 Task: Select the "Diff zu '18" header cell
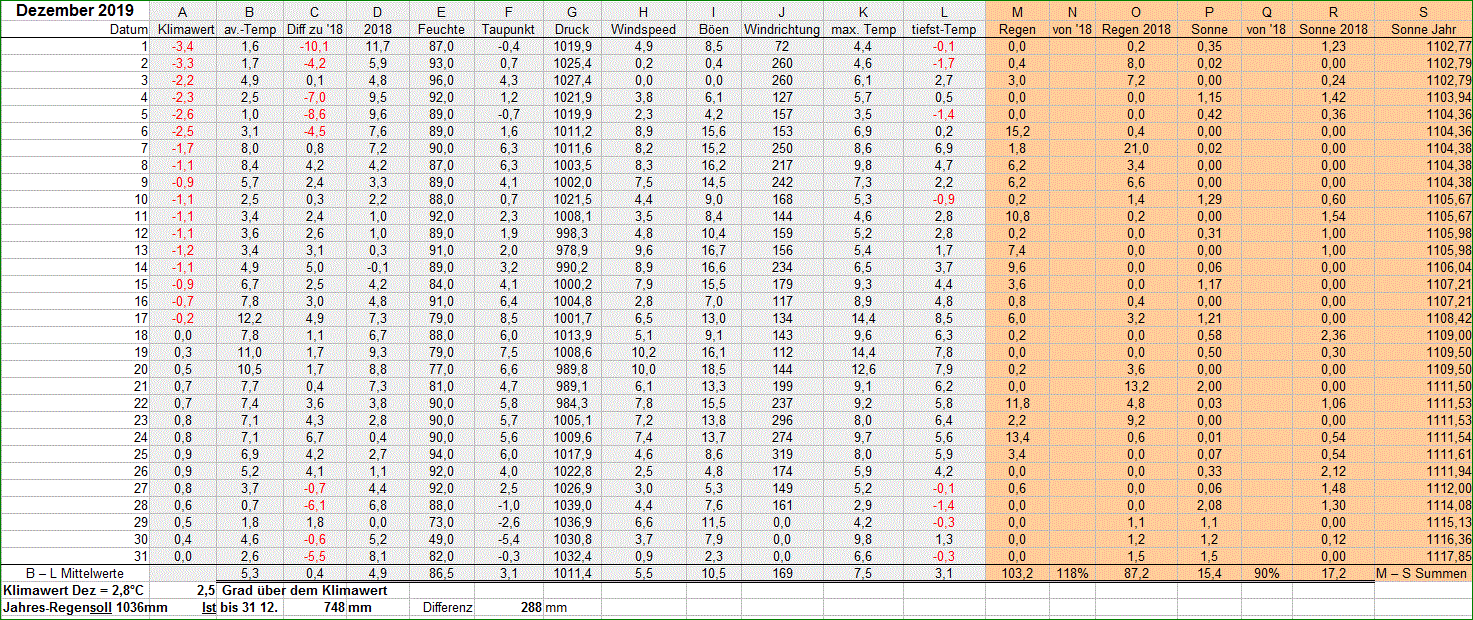(x=314, y=30)
